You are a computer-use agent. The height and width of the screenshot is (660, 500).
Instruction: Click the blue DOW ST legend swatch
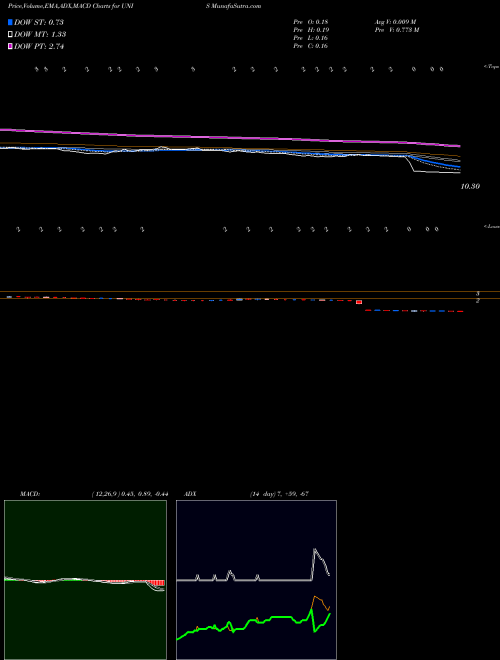tap(10, 22)
